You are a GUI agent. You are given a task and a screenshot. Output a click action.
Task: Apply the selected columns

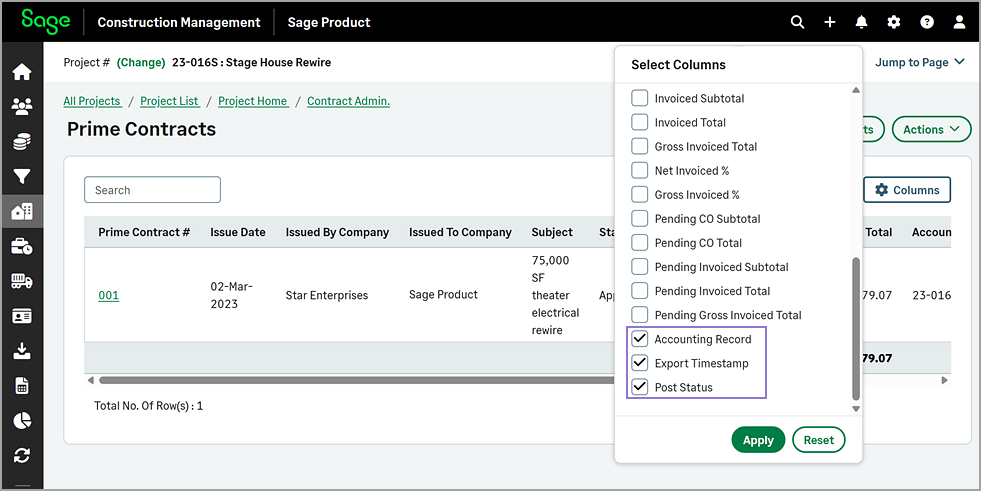(x=758, y=440)
